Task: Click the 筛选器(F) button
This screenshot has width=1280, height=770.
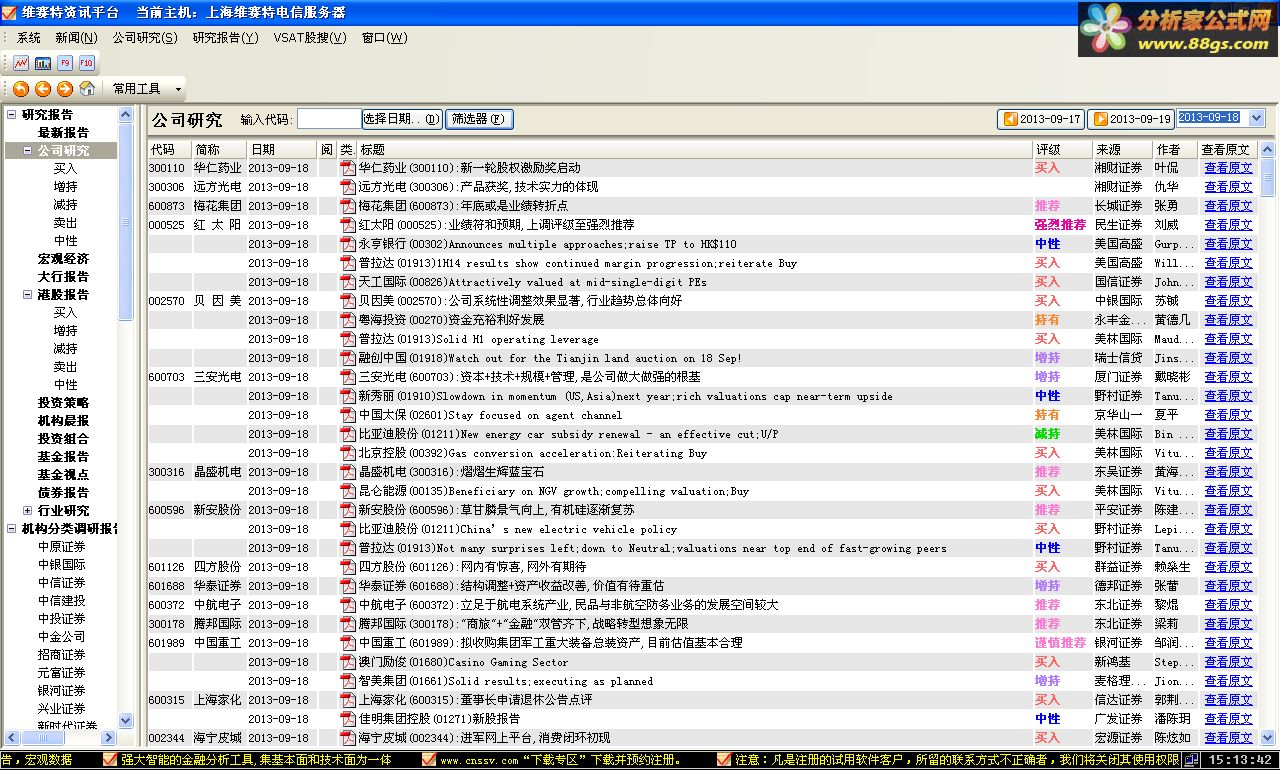Action: [479, 119]
